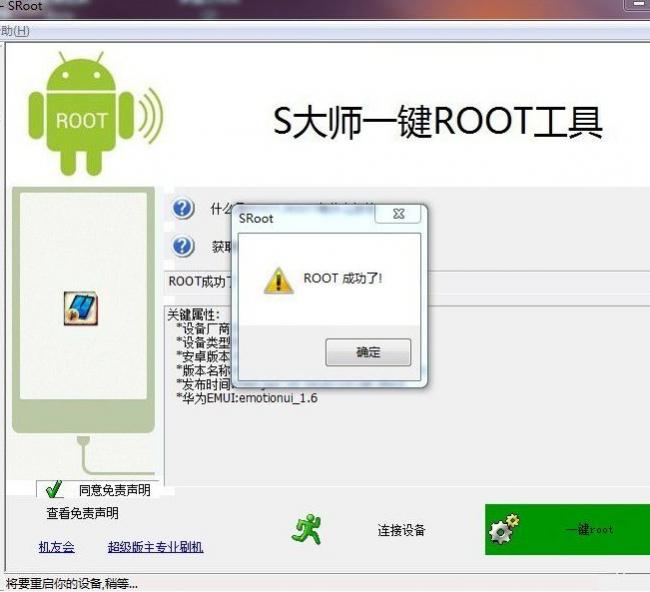Click the SRoot dialog title bar
This screenshot has width=650, height=592.
[306, 218]
